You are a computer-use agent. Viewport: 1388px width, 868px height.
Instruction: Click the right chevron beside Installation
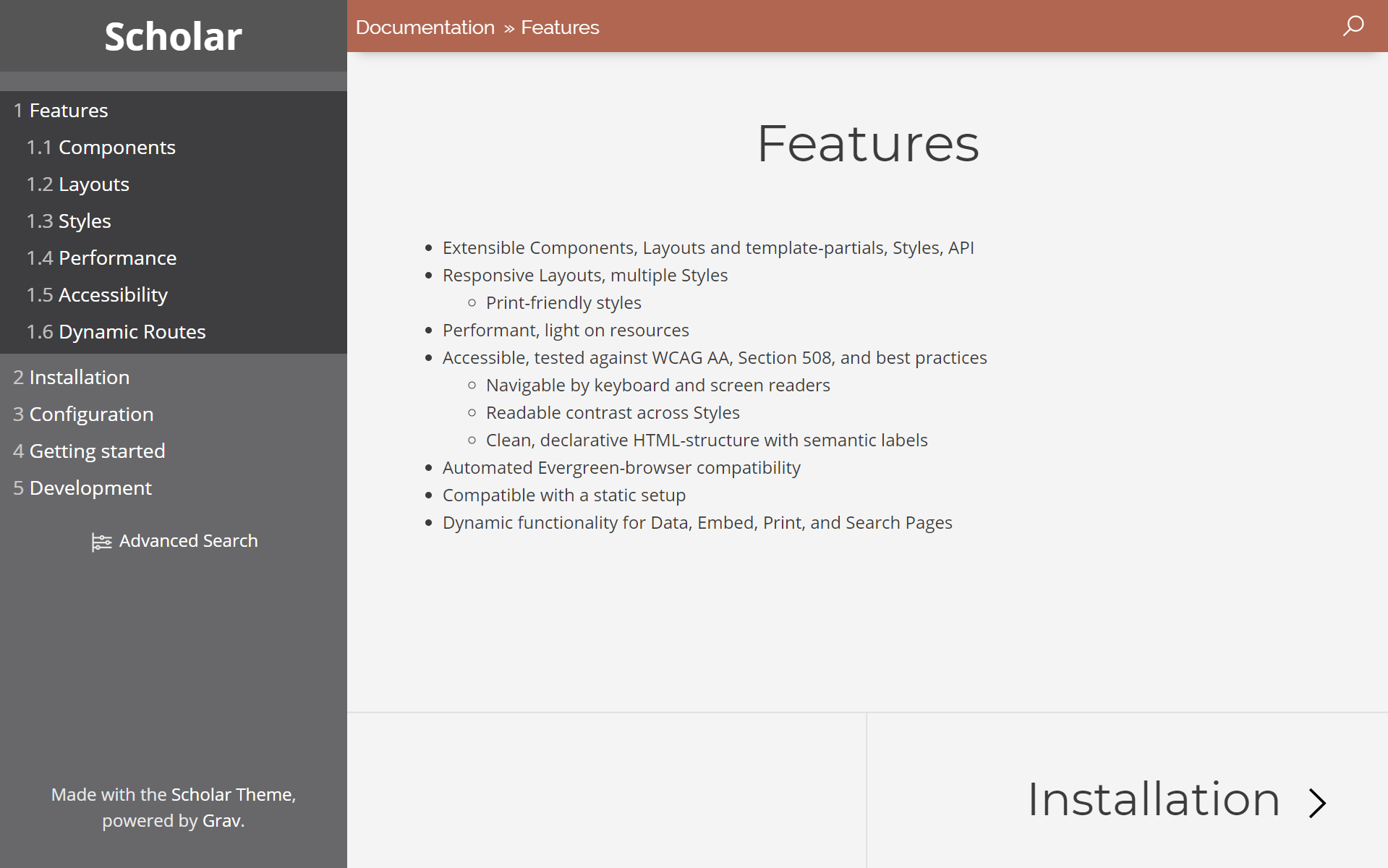(1317, 802)
